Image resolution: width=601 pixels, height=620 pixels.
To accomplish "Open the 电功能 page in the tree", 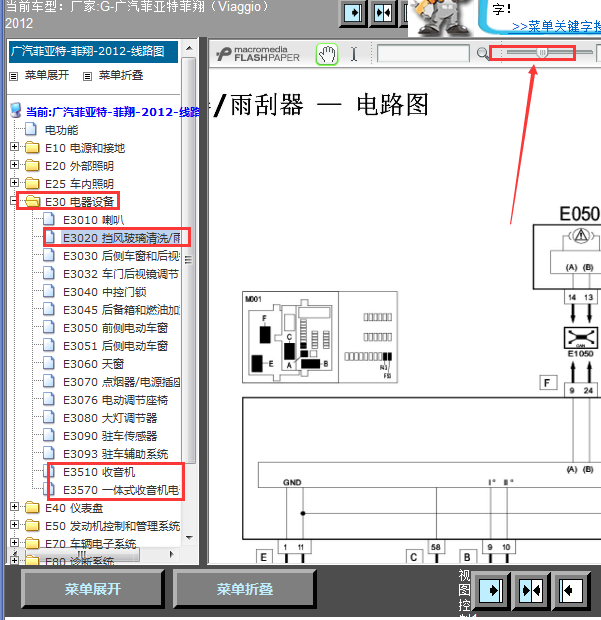I will [x=61, y=130].
